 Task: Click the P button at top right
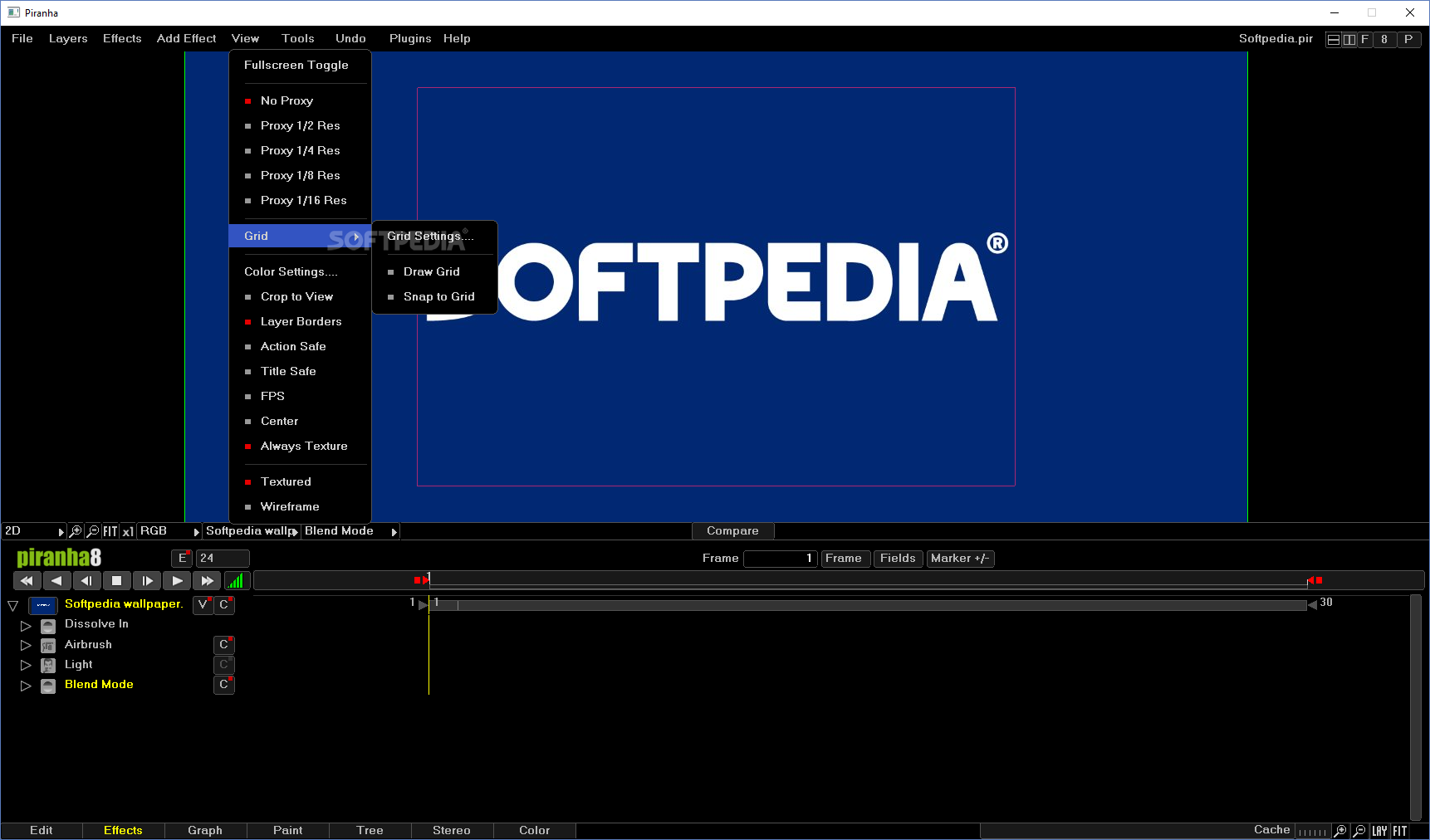tap(1408, 39)
